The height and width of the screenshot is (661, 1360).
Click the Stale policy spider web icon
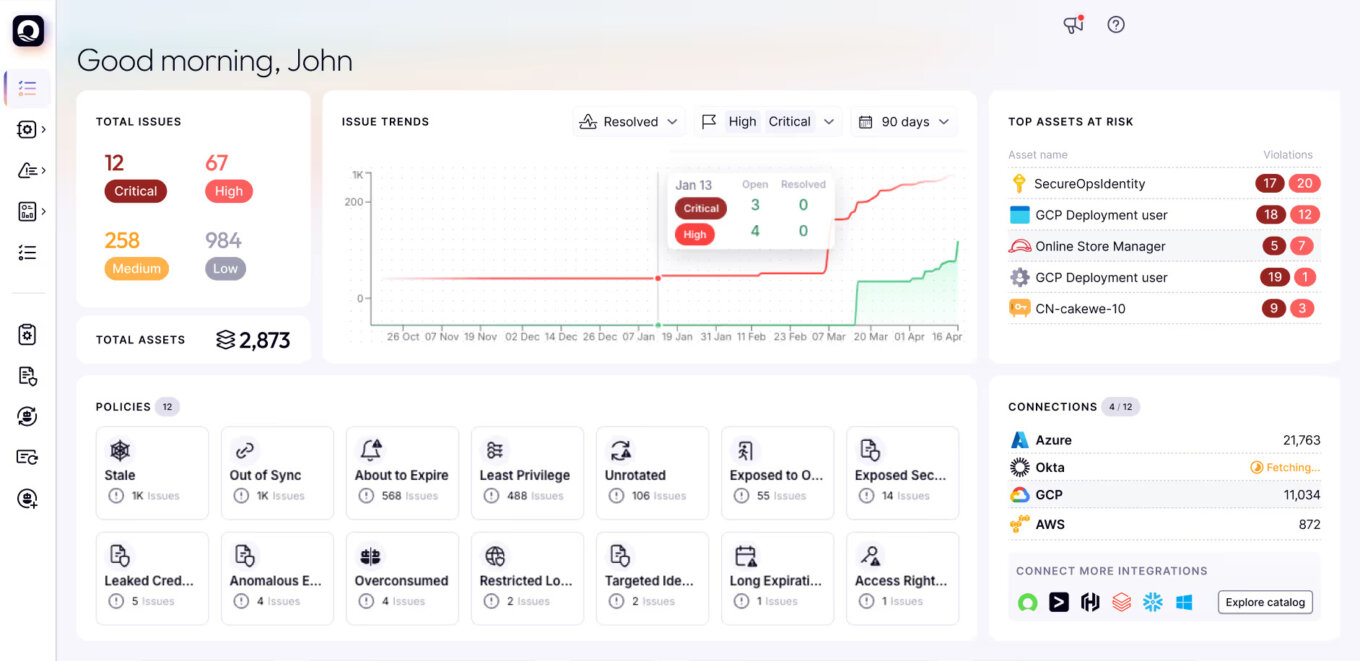[x=120, y=450]
